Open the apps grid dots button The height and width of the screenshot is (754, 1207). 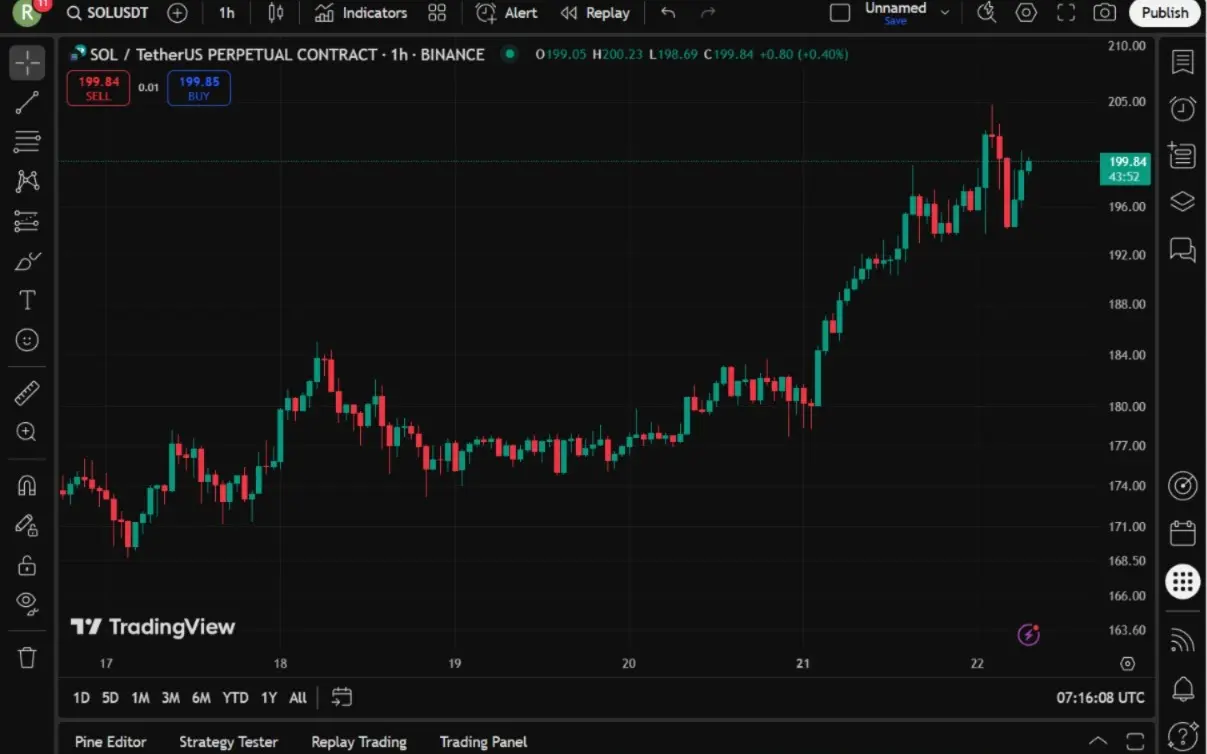point(1183,581)
